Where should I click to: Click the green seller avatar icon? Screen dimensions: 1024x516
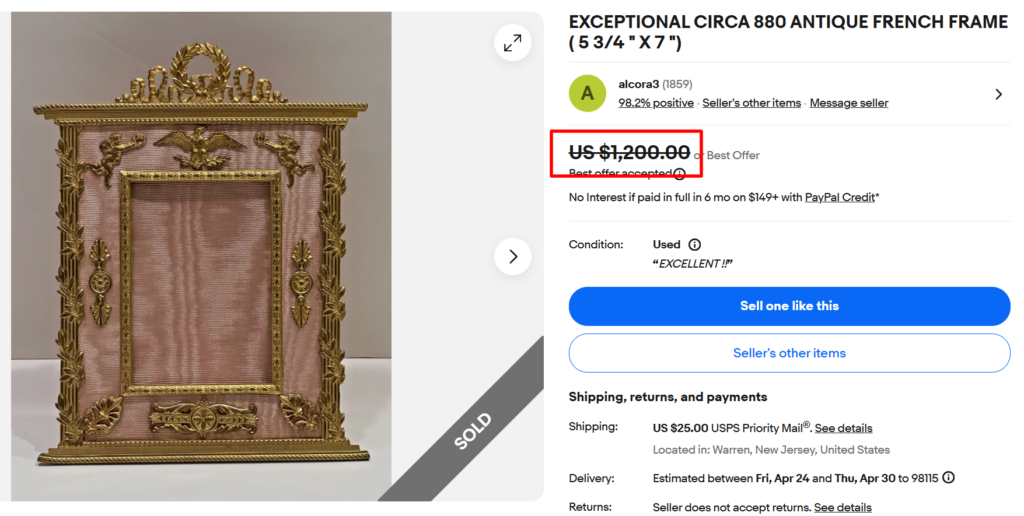coord(587,93)
